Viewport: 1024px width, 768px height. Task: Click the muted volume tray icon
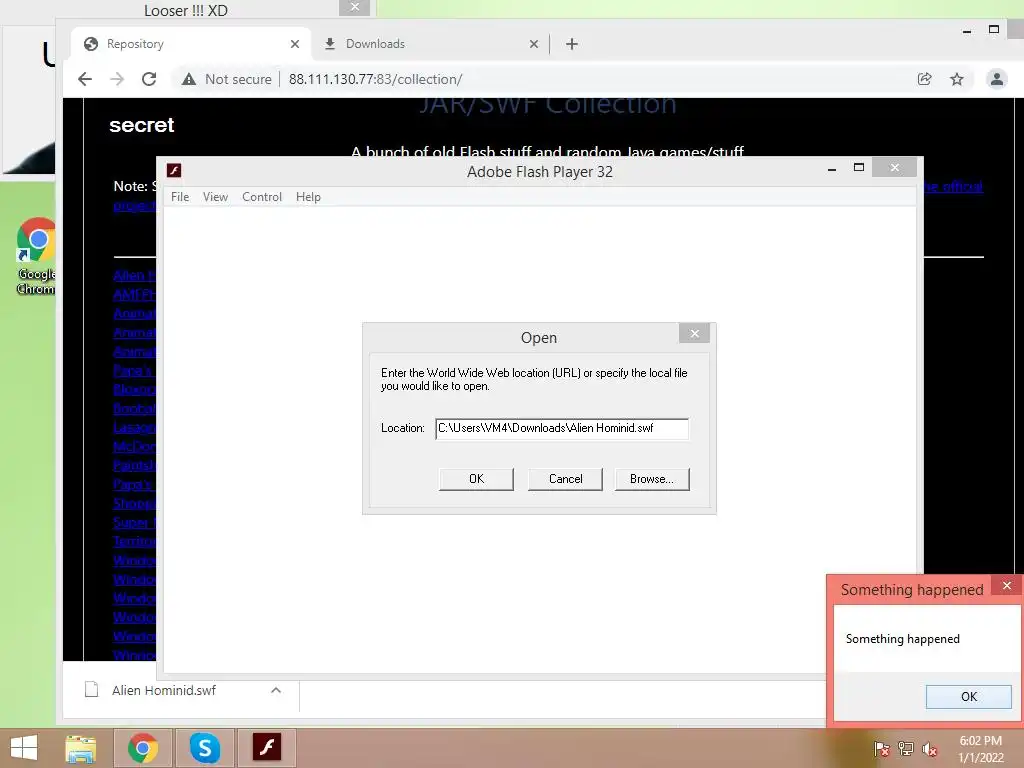point(930,748)
